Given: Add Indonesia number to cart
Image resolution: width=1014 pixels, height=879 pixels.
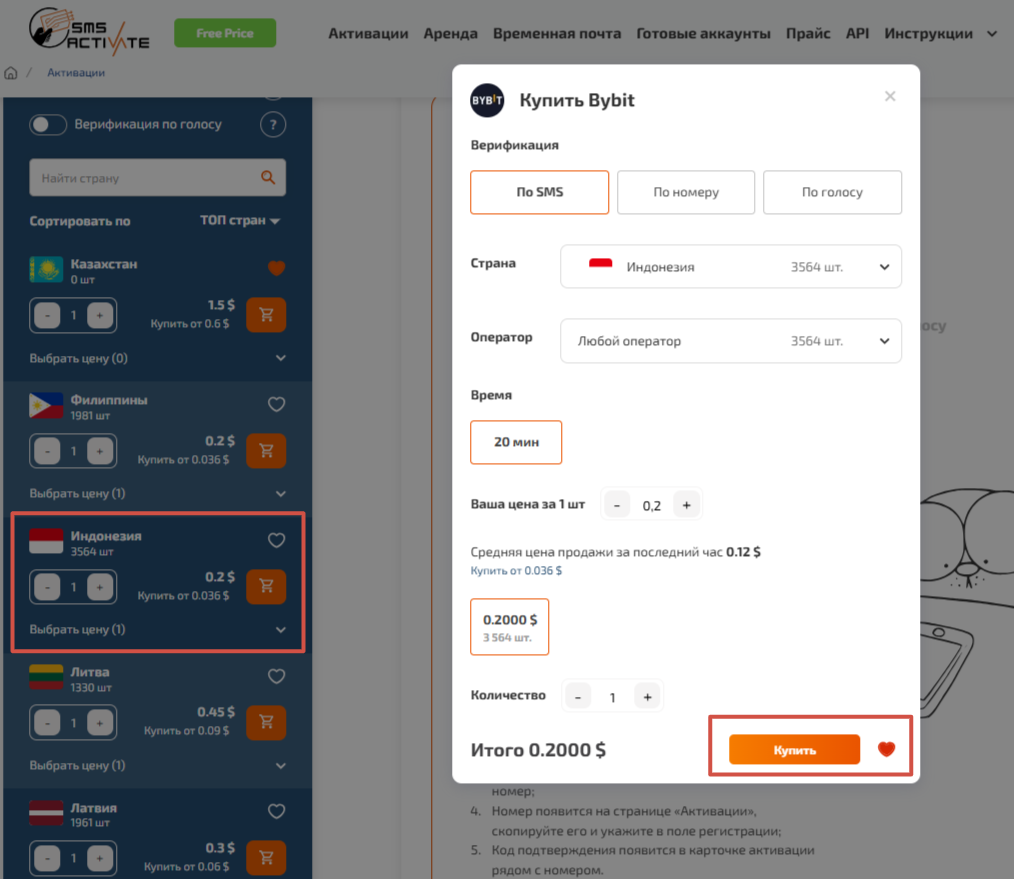Looking at the screenshot, I should [266, 587].
